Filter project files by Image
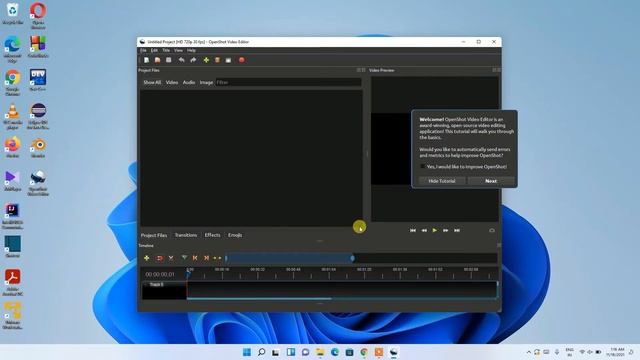 (206, 82)
